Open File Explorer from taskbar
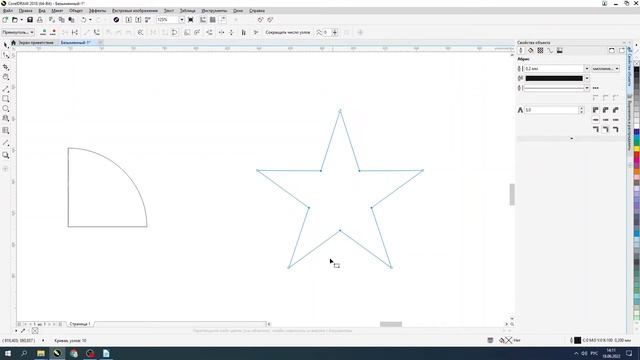This screenshot has width=640, height=360. pyautogui.click(x=41, y=353)
